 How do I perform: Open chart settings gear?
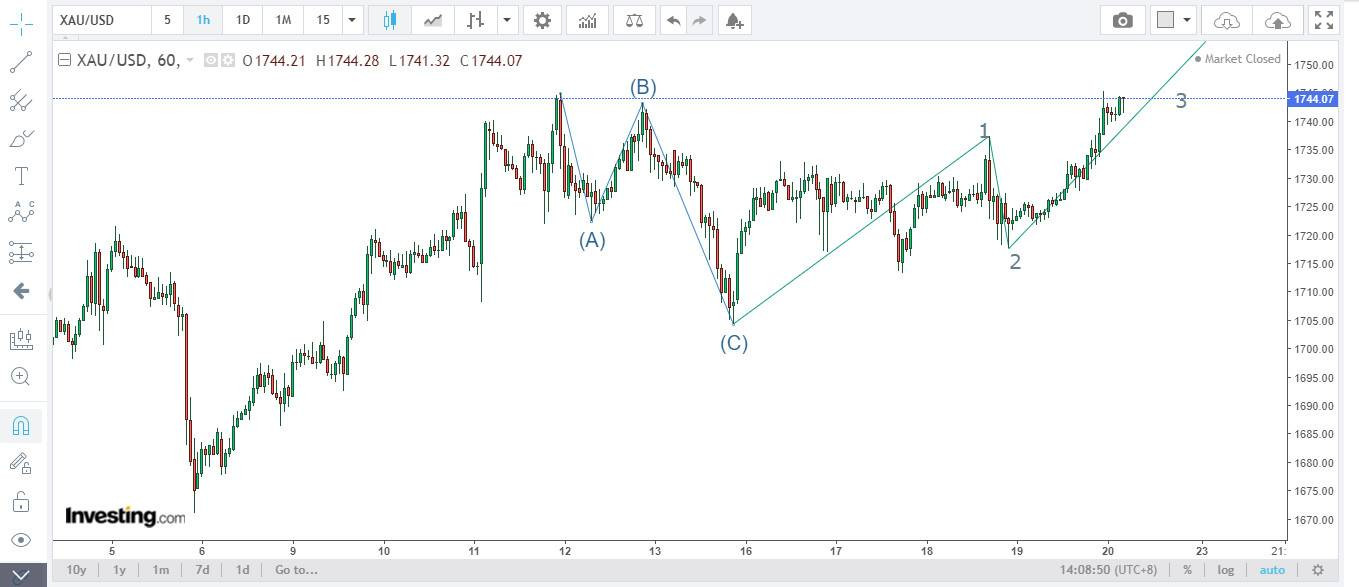coord(542,20)
